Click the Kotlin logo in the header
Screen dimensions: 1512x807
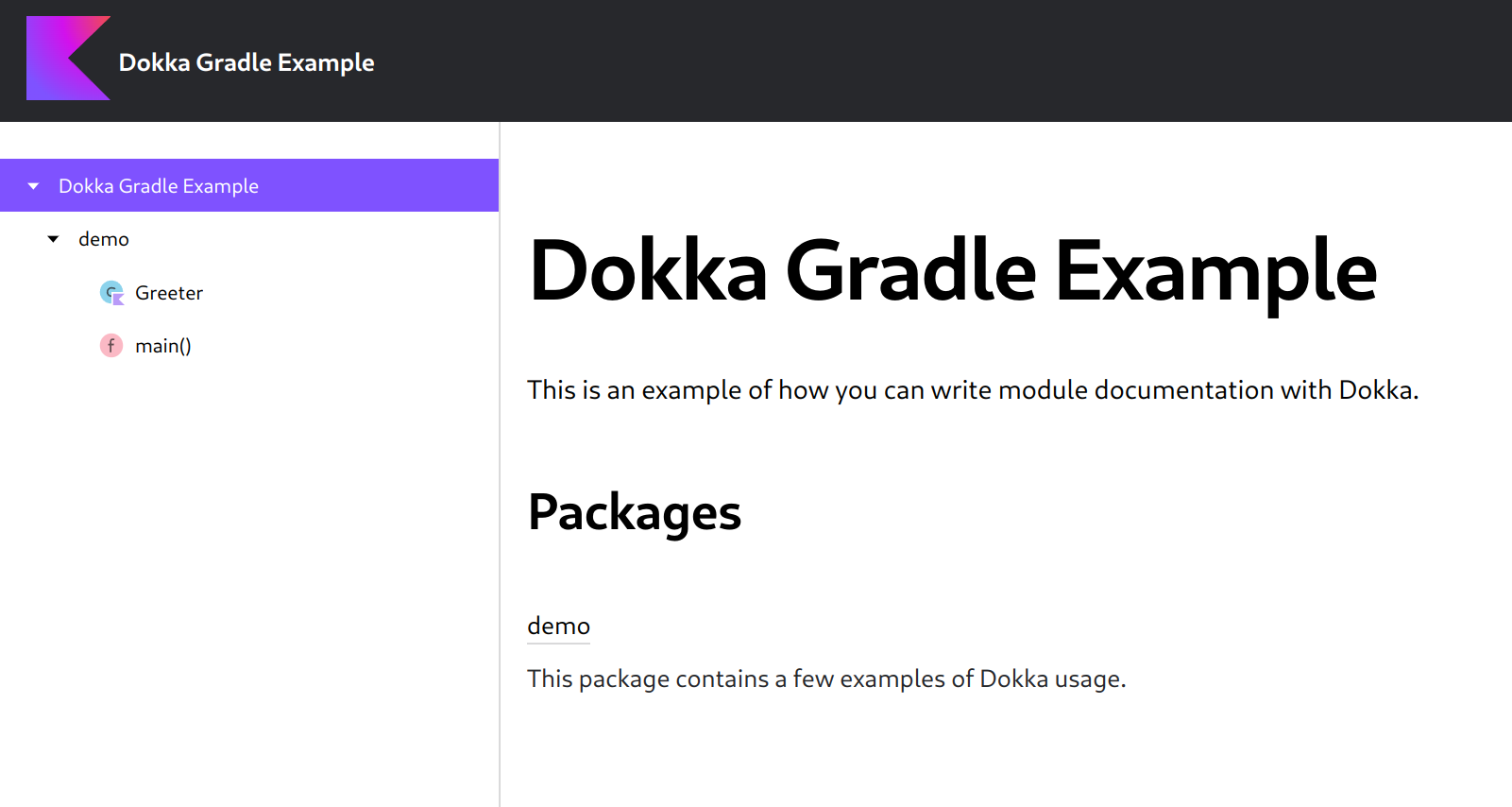(68, 59)
